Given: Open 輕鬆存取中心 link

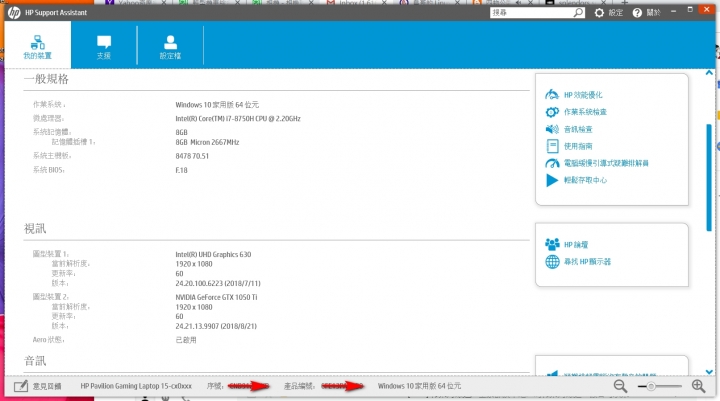Looking at the screenshot, I should (x=585, y=180).
